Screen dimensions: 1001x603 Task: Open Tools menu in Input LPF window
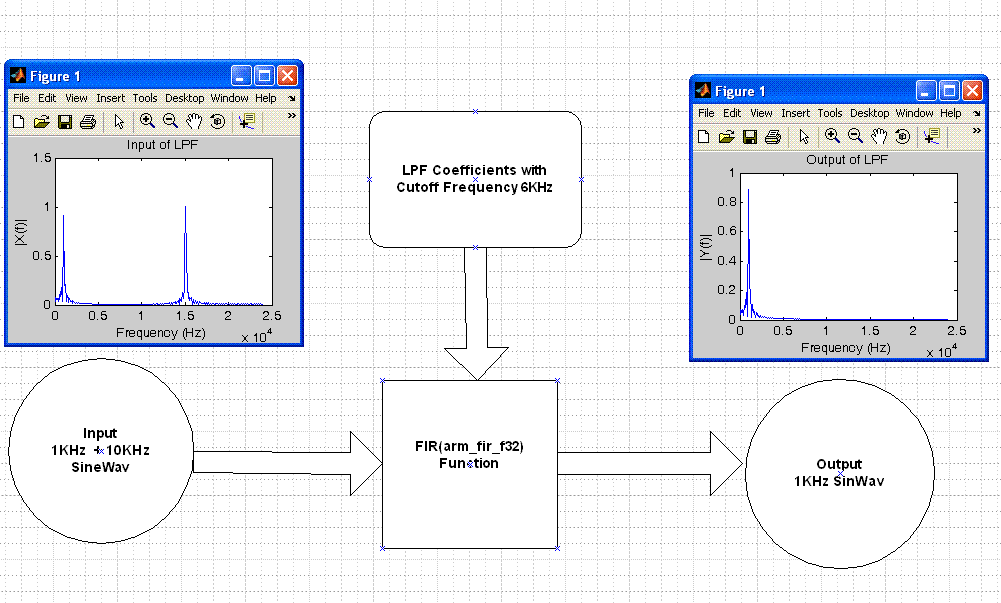pyautogui.click(x=145, y=99)
